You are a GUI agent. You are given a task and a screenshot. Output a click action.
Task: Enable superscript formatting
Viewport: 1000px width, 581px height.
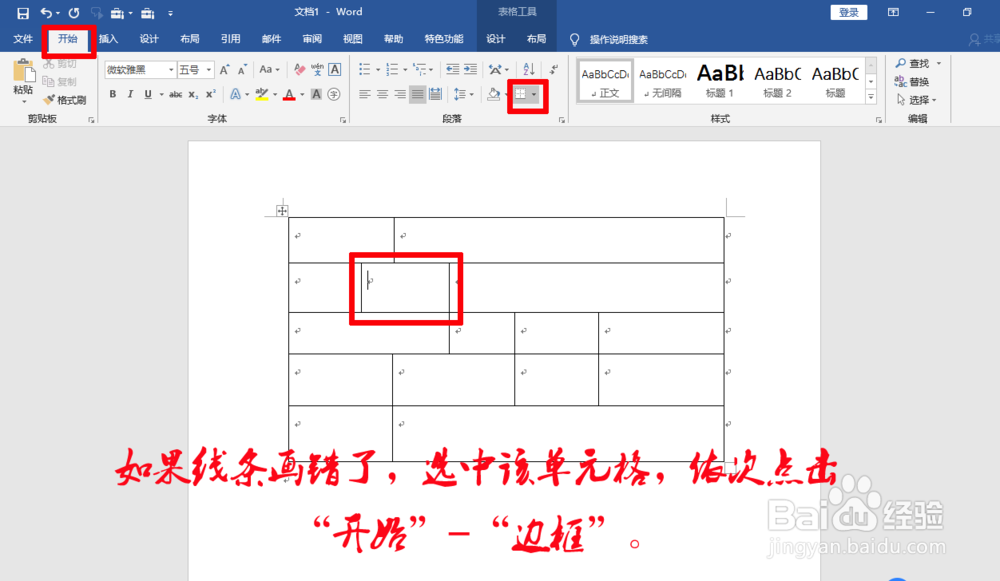(x=210, y=93)
